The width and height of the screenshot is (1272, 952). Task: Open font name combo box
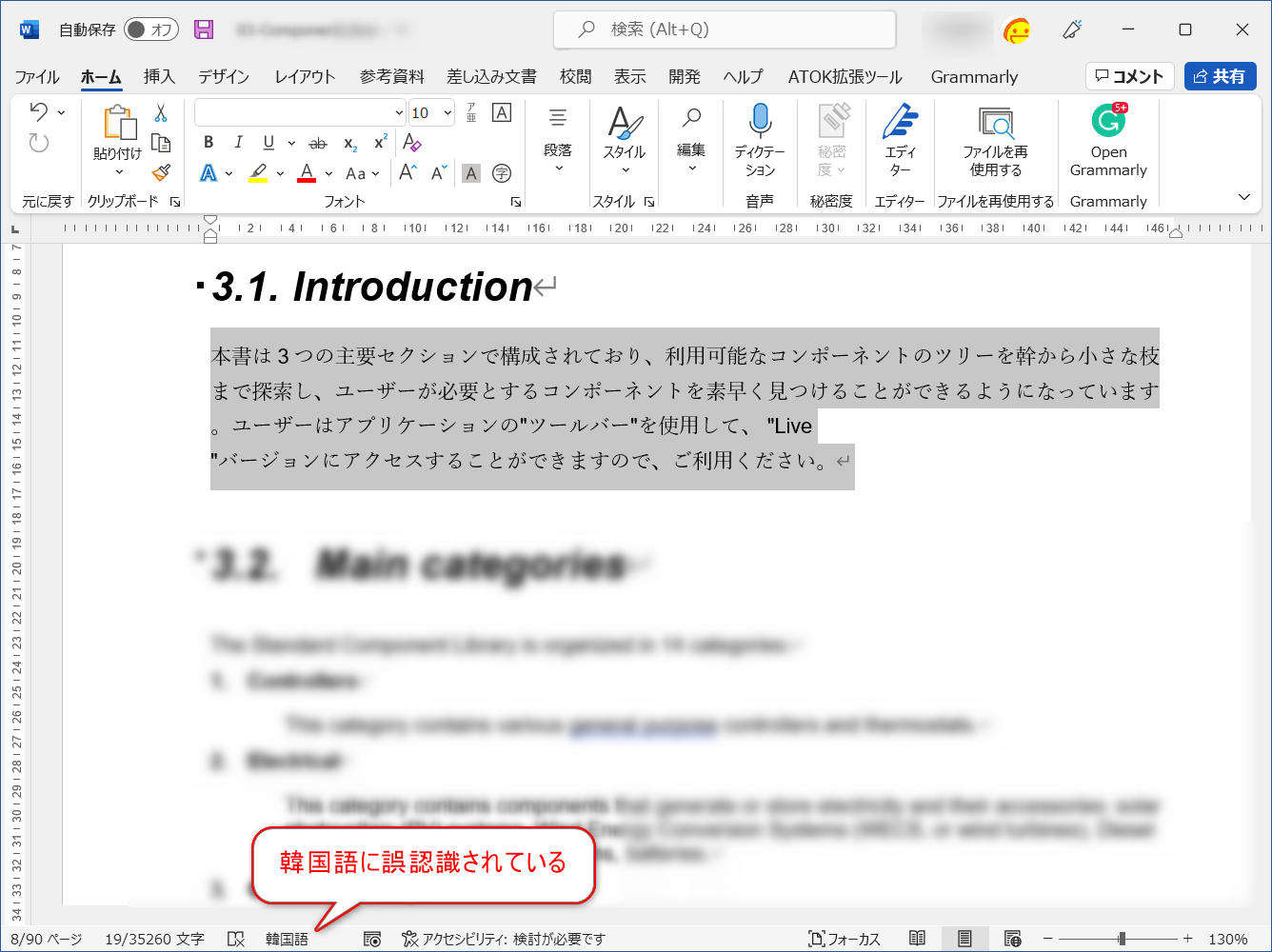300,112
